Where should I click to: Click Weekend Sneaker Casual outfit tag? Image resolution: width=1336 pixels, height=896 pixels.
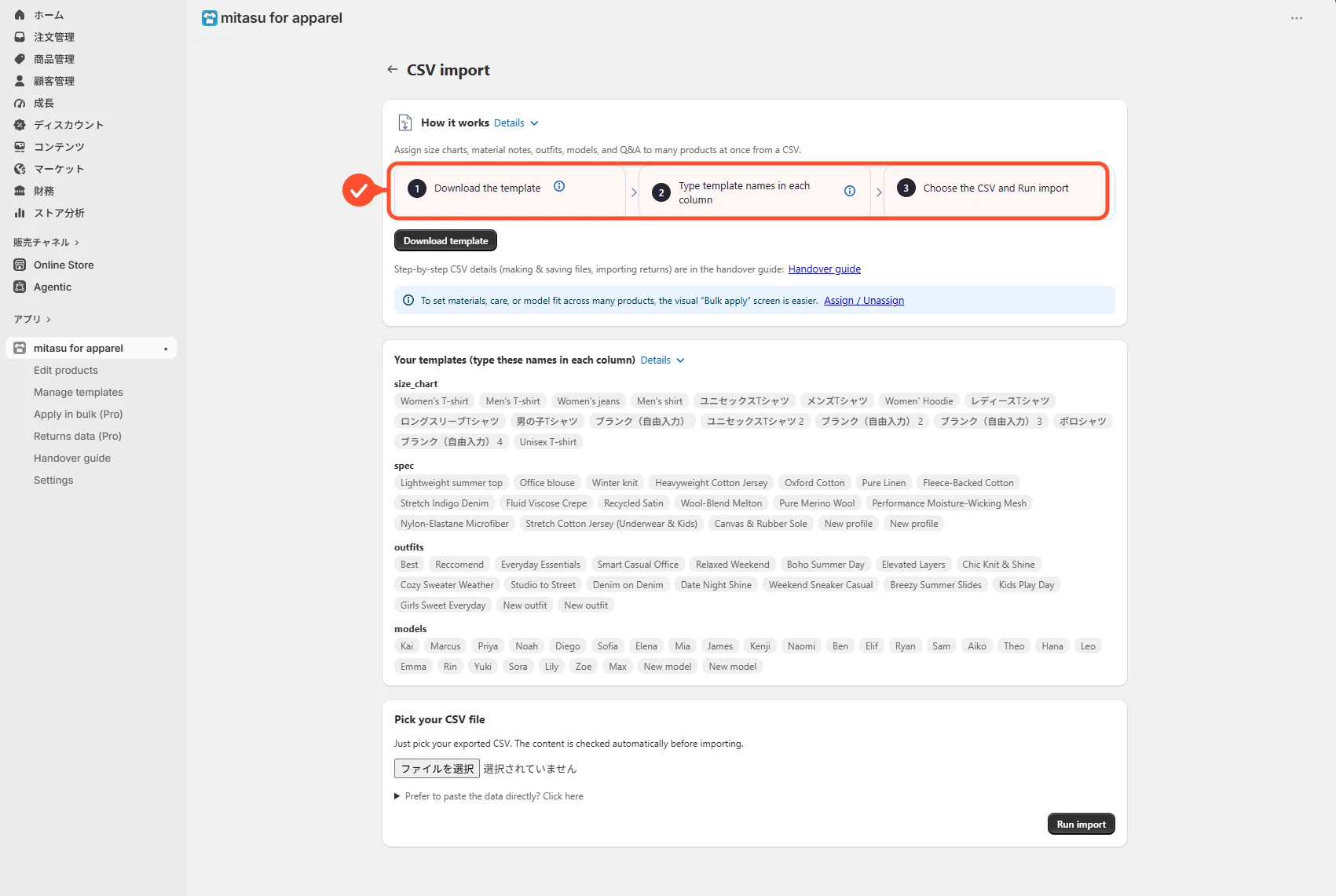(821, 585)
